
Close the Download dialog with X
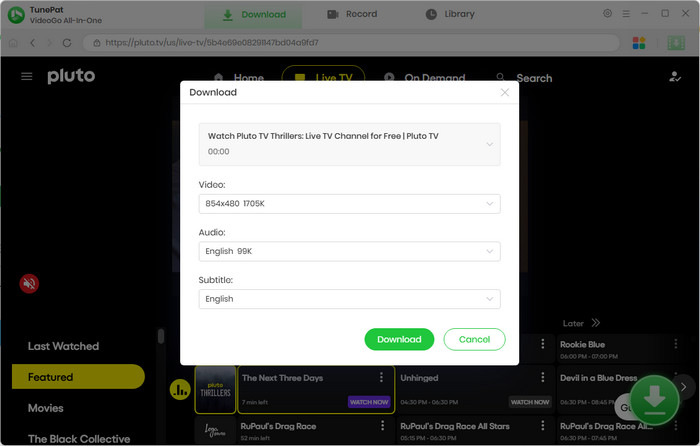(505, 92)
